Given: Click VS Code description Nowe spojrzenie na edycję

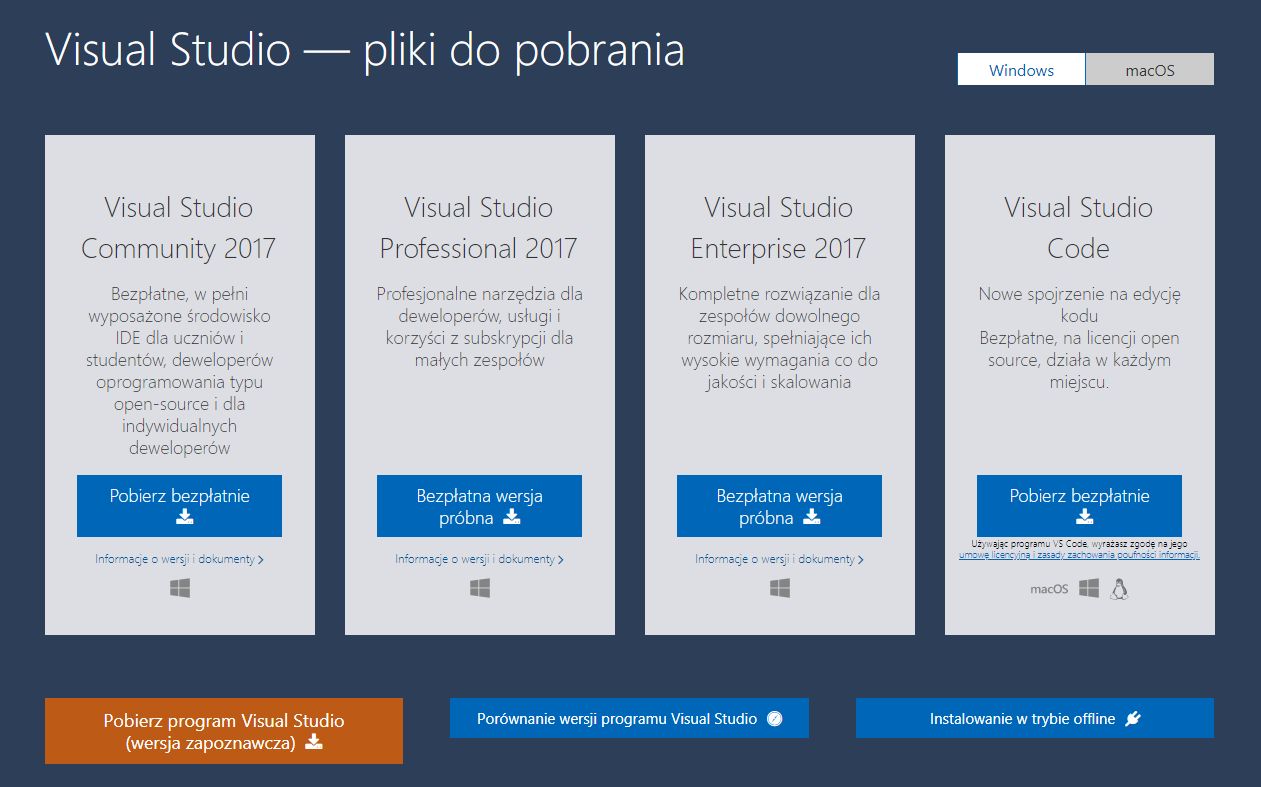Looking at the screenshot, I should [1079, 338].
